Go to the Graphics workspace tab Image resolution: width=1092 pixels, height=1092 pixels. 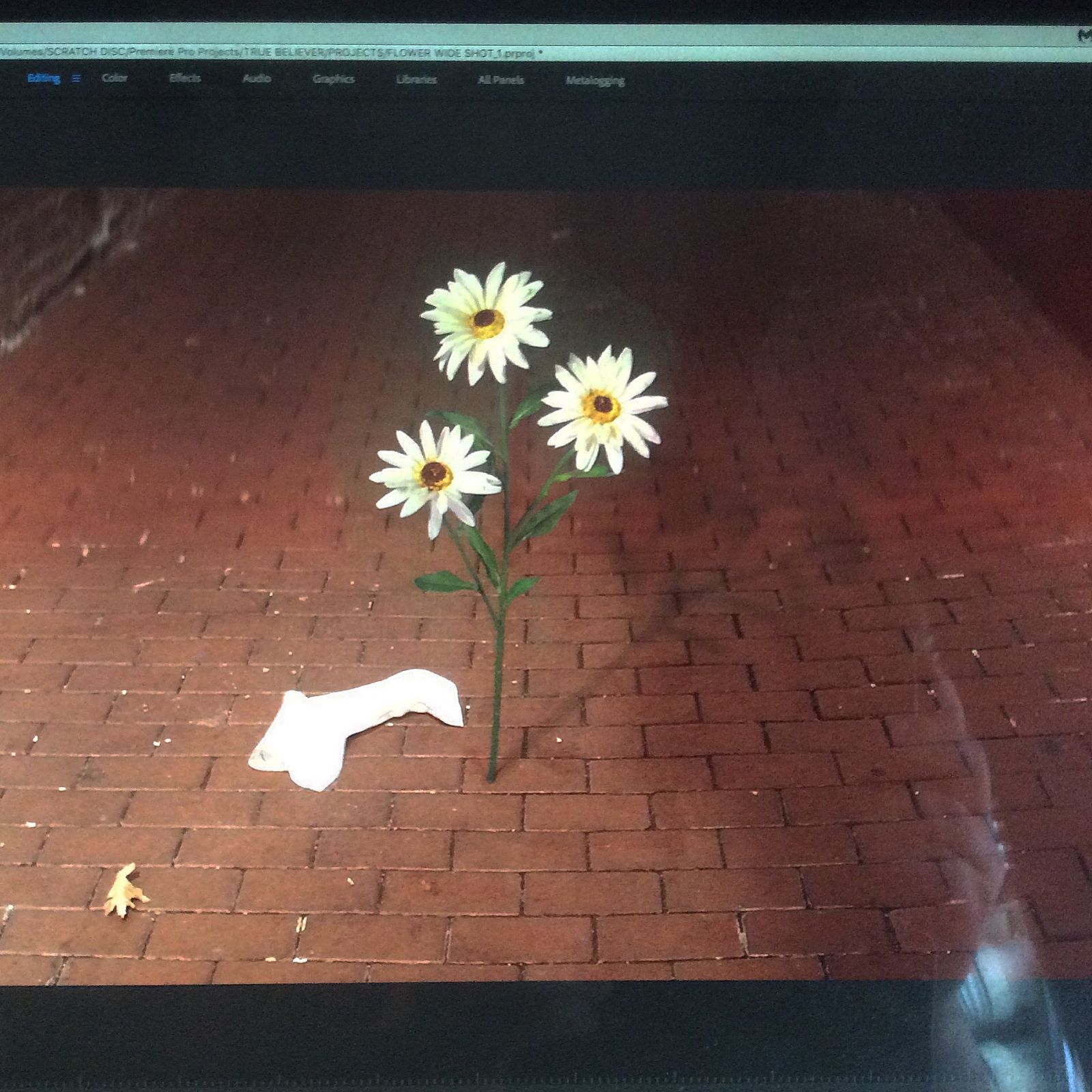click(333, 79)
